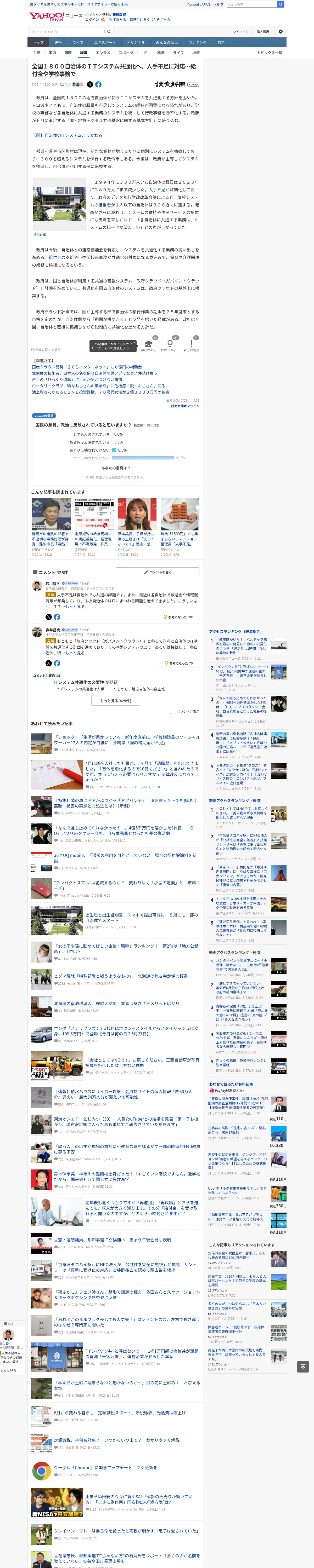
Task: Click the 読売新聞オンライン source link
Action: (185, 406)
